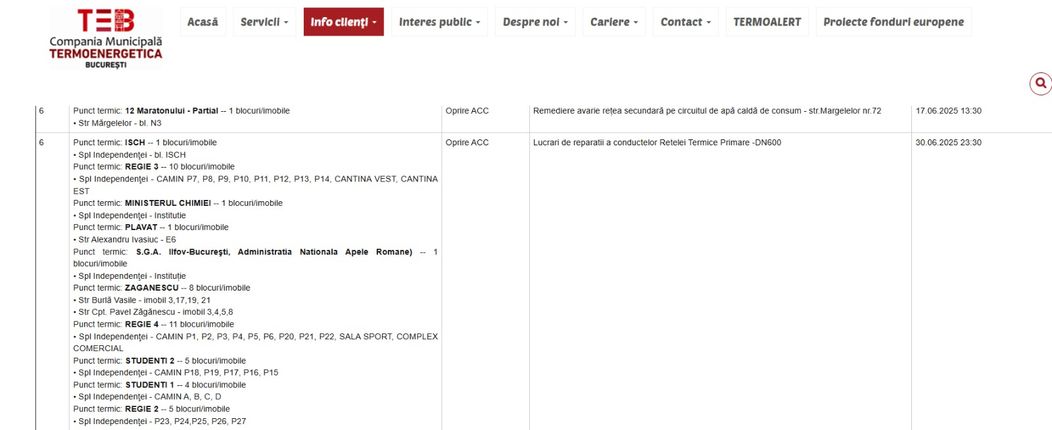Expand the Cariere menu

[614, 21]
